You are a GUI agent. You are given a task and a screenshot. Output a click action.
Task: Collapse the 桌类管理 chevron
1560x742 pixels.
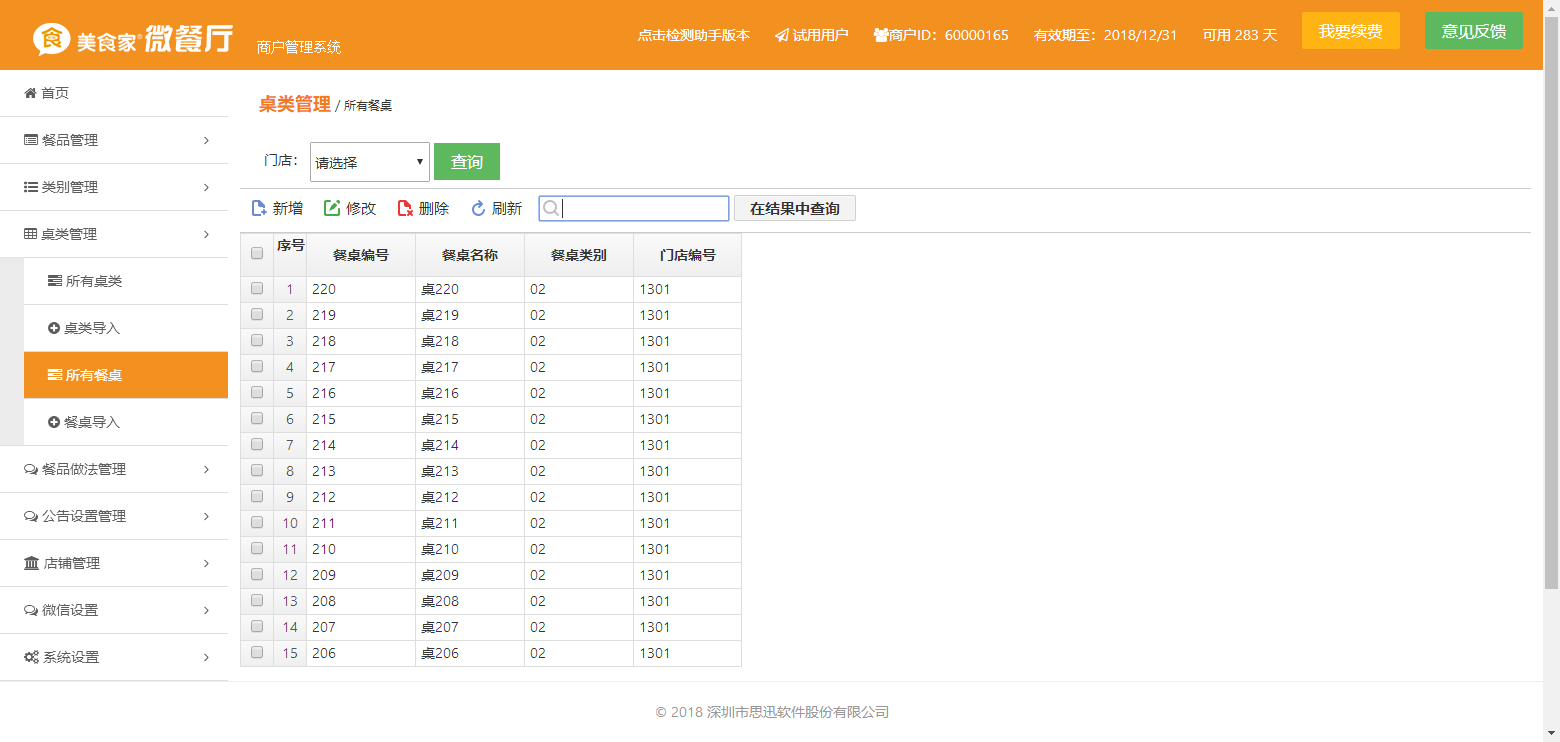point(206,234)
